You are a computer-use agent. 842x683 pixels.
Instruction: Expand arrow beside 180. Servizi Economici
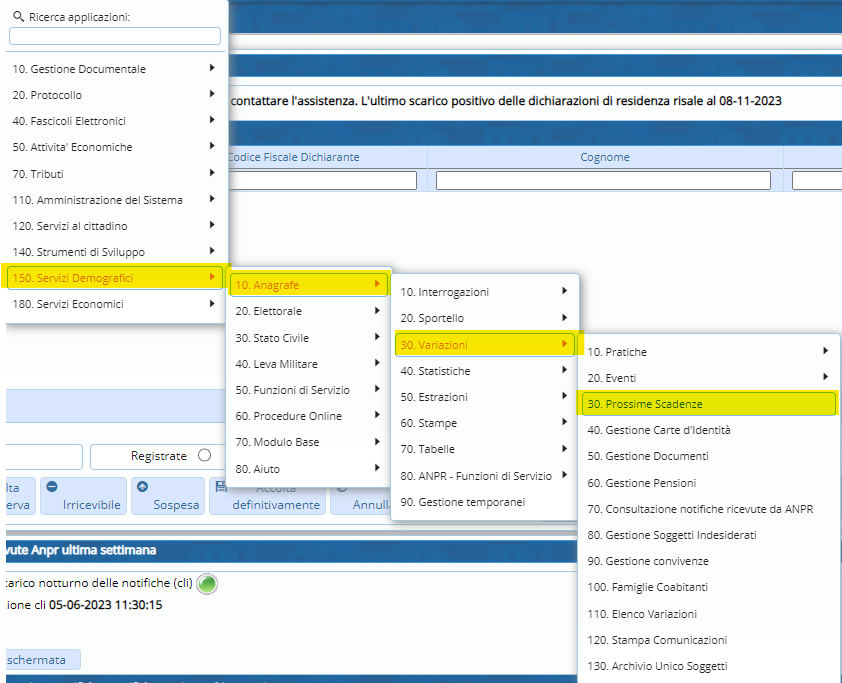[212, 303]
